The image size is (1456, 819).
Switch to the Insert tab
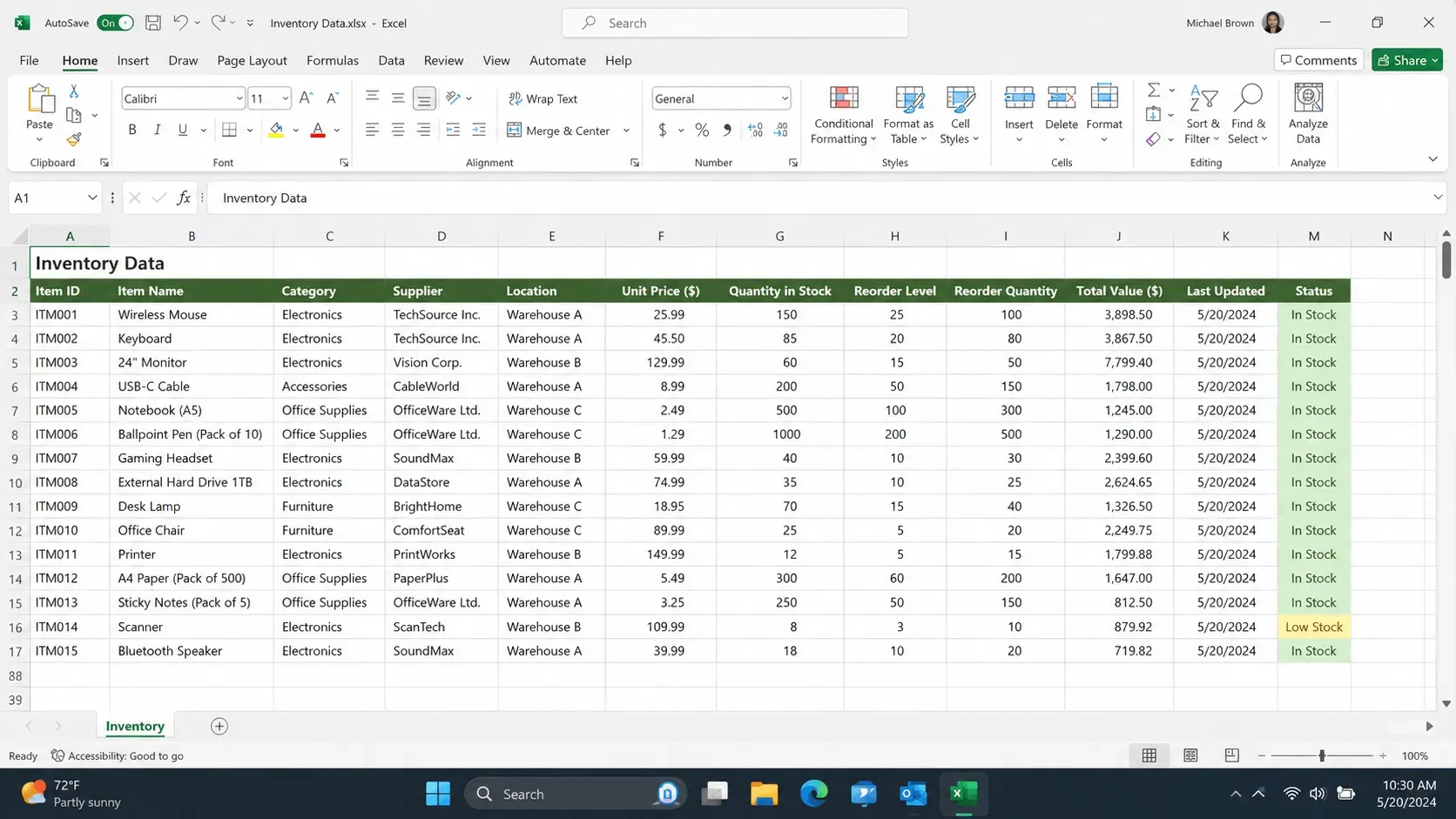tap(132, 60)
